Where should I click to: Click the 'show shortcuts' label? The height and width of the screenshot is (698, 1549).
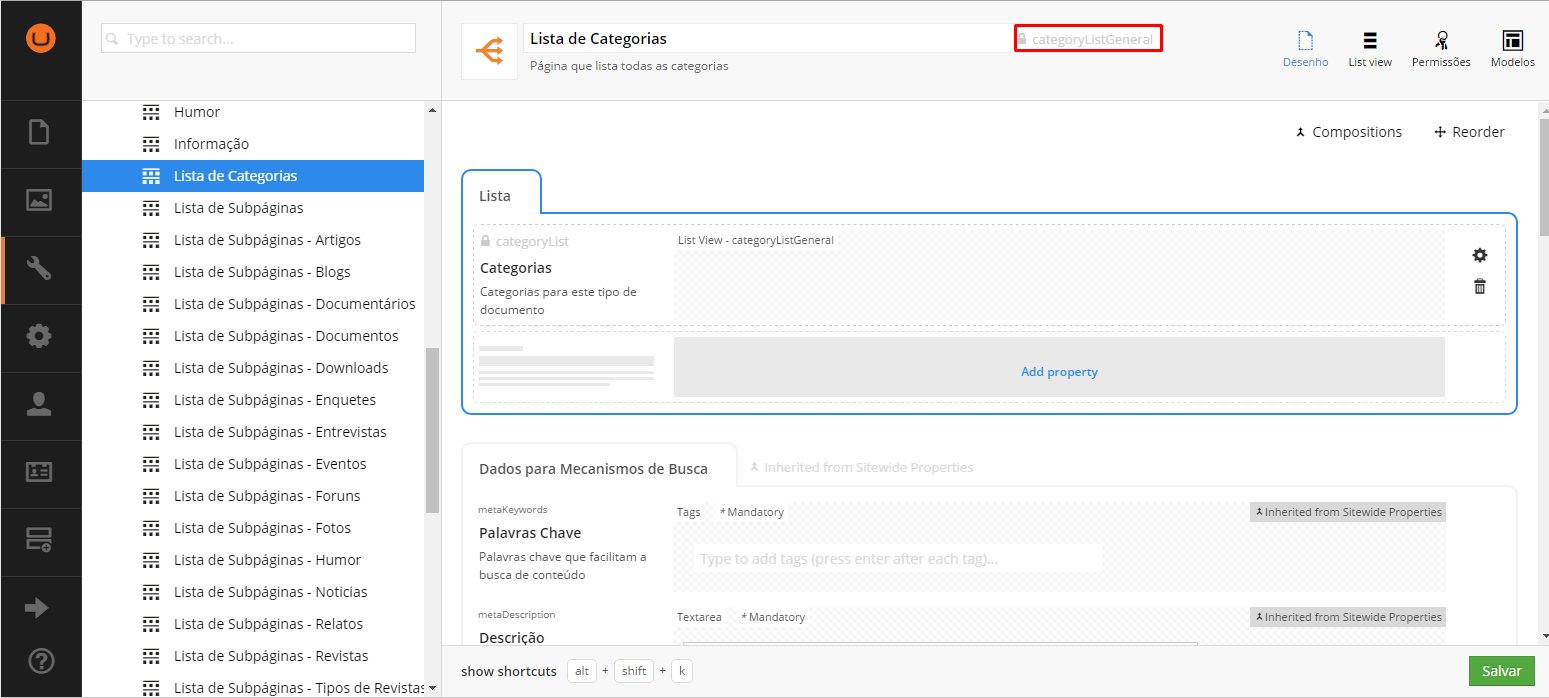point(509,671)
